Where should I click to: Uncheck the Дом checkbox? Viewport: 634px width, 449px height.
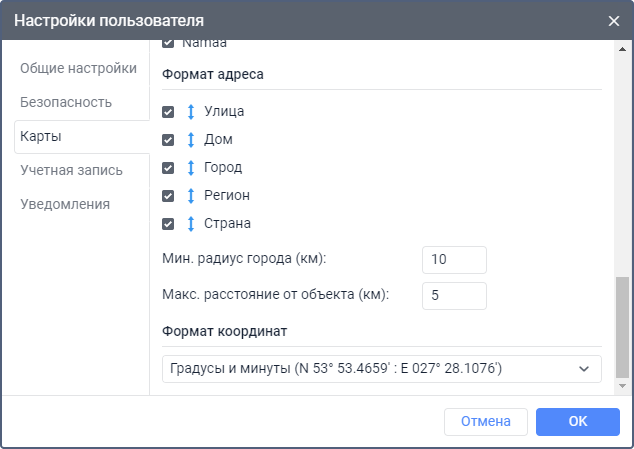[168, 140]
